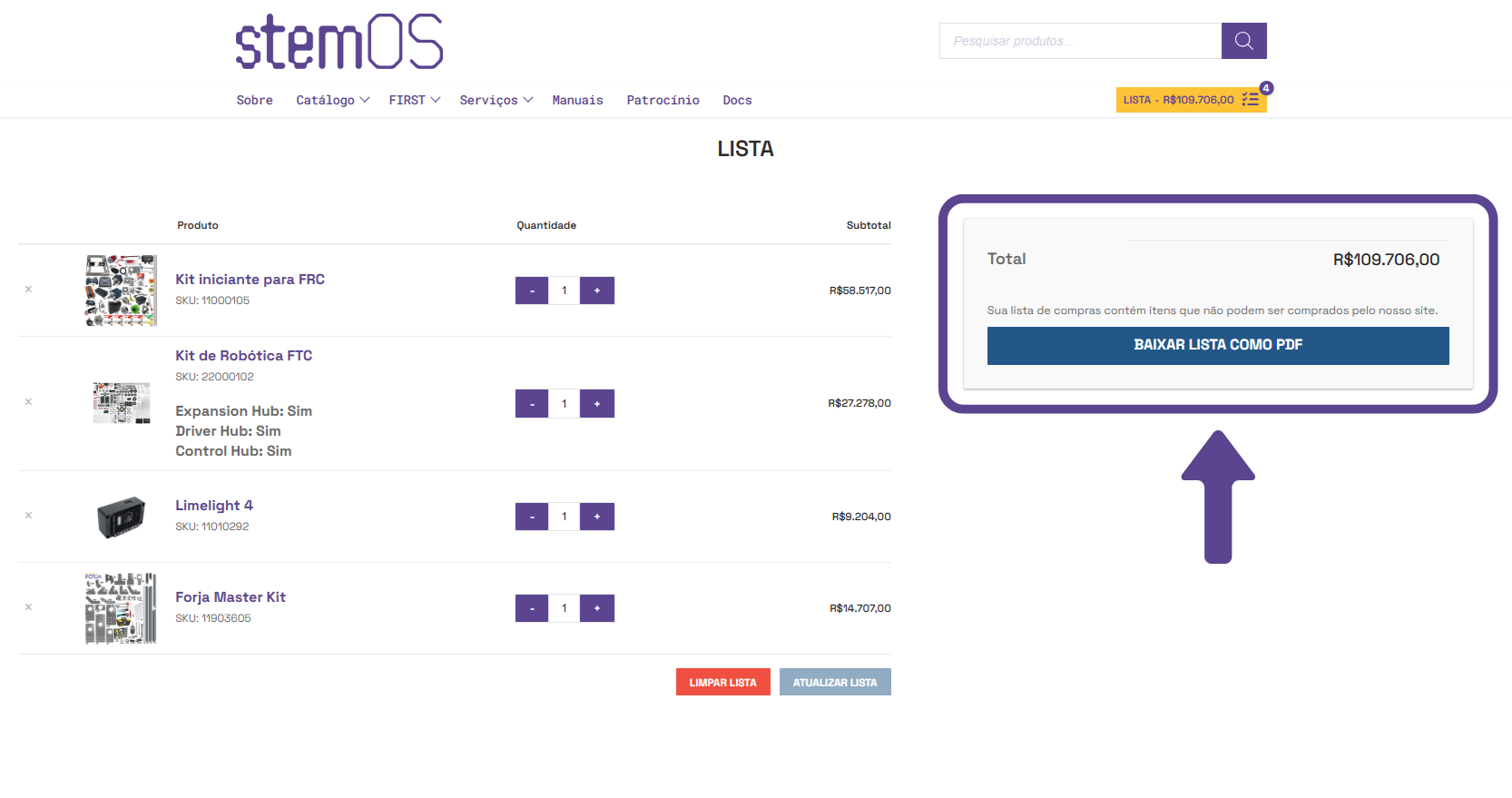Decrease quantity of Limelight 4
1512x798 pixels.
pos(532,517)
